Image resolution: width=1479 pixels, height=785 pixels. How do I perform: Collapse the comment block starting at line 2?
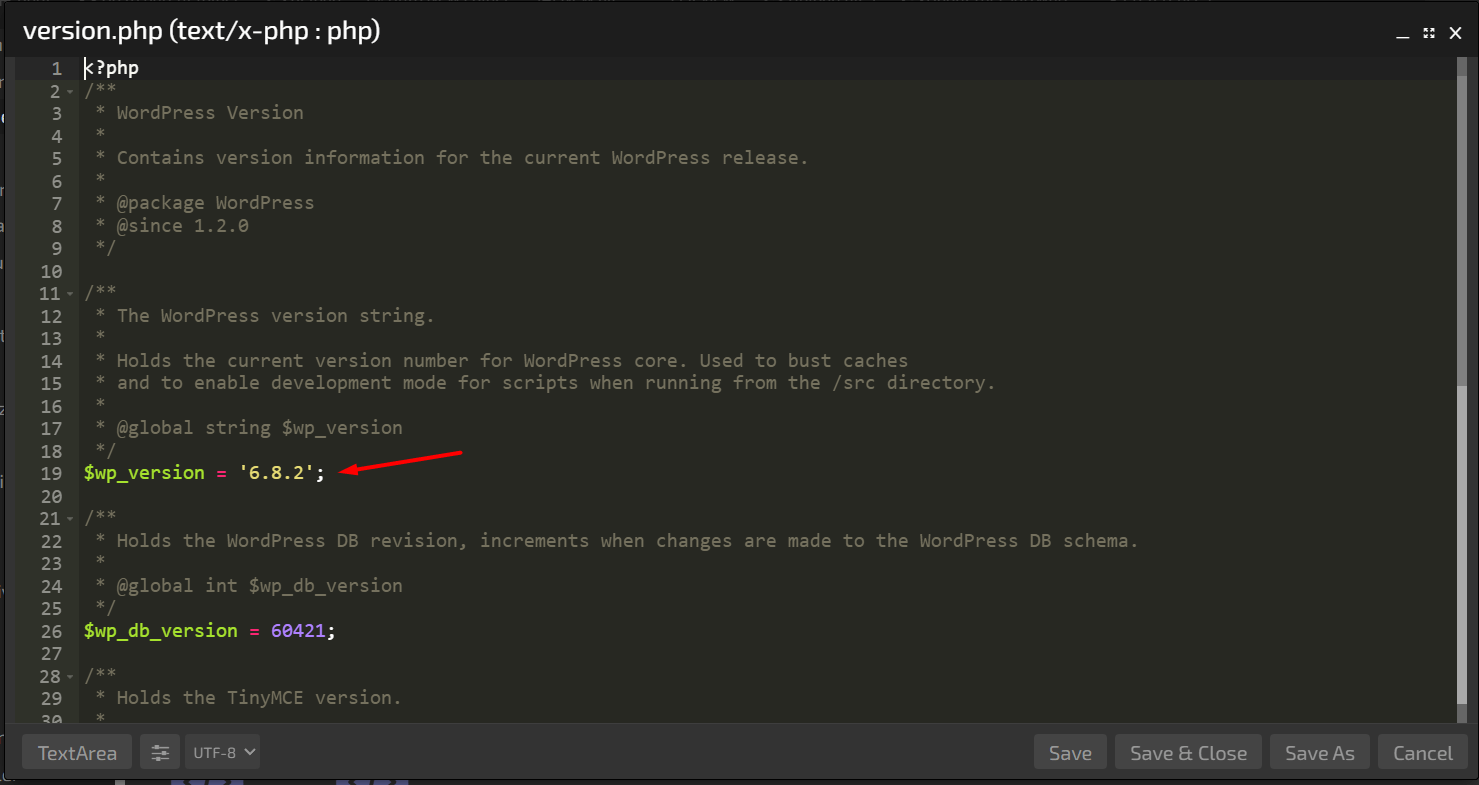[x=70, y=92]
